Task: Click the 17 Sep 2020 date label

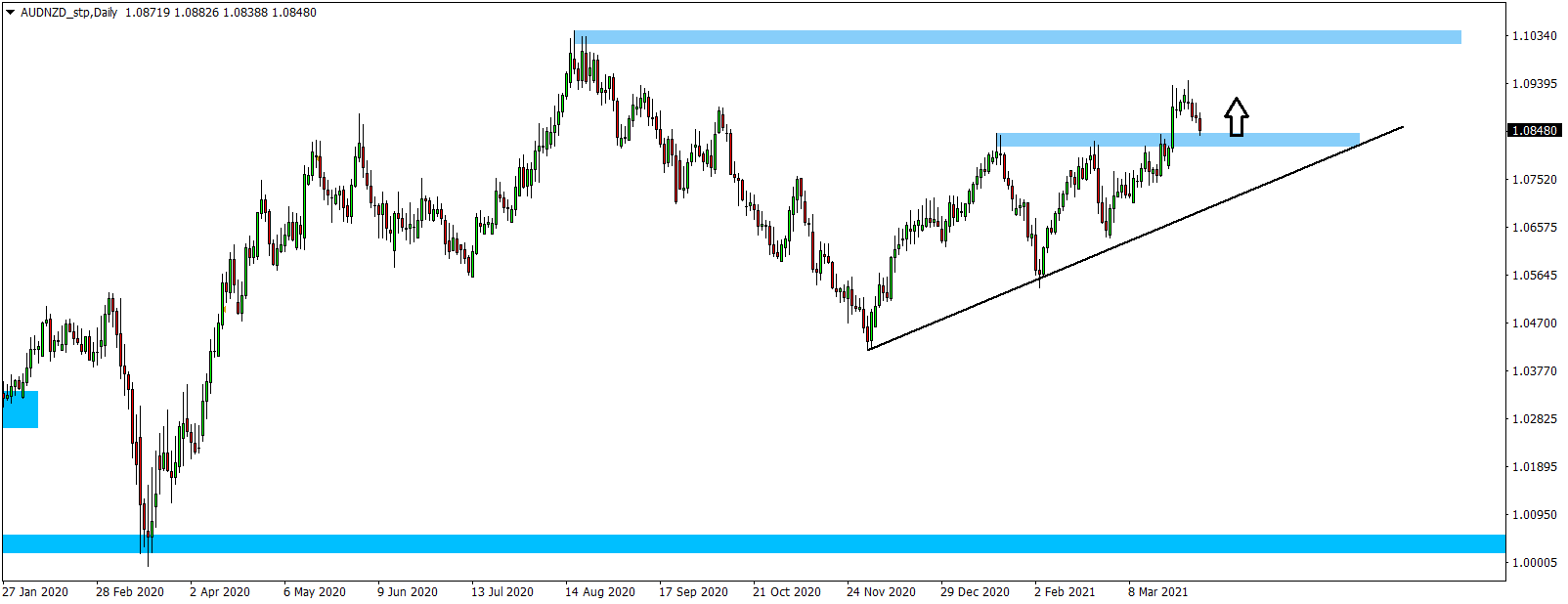Action: coord(693,592)
